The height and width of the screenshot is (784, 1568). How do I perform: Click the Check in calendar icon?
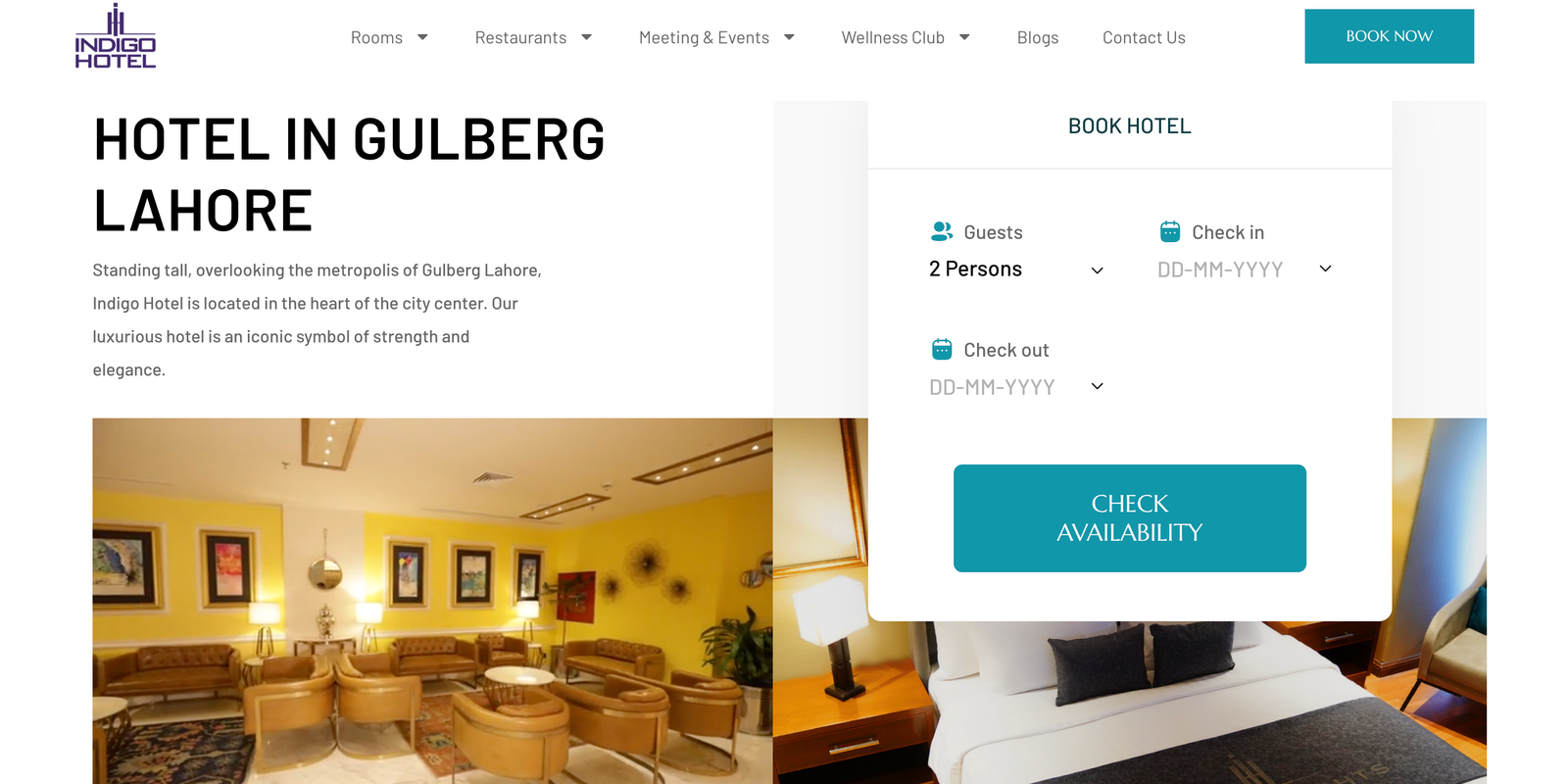[x=1170, y=231]
